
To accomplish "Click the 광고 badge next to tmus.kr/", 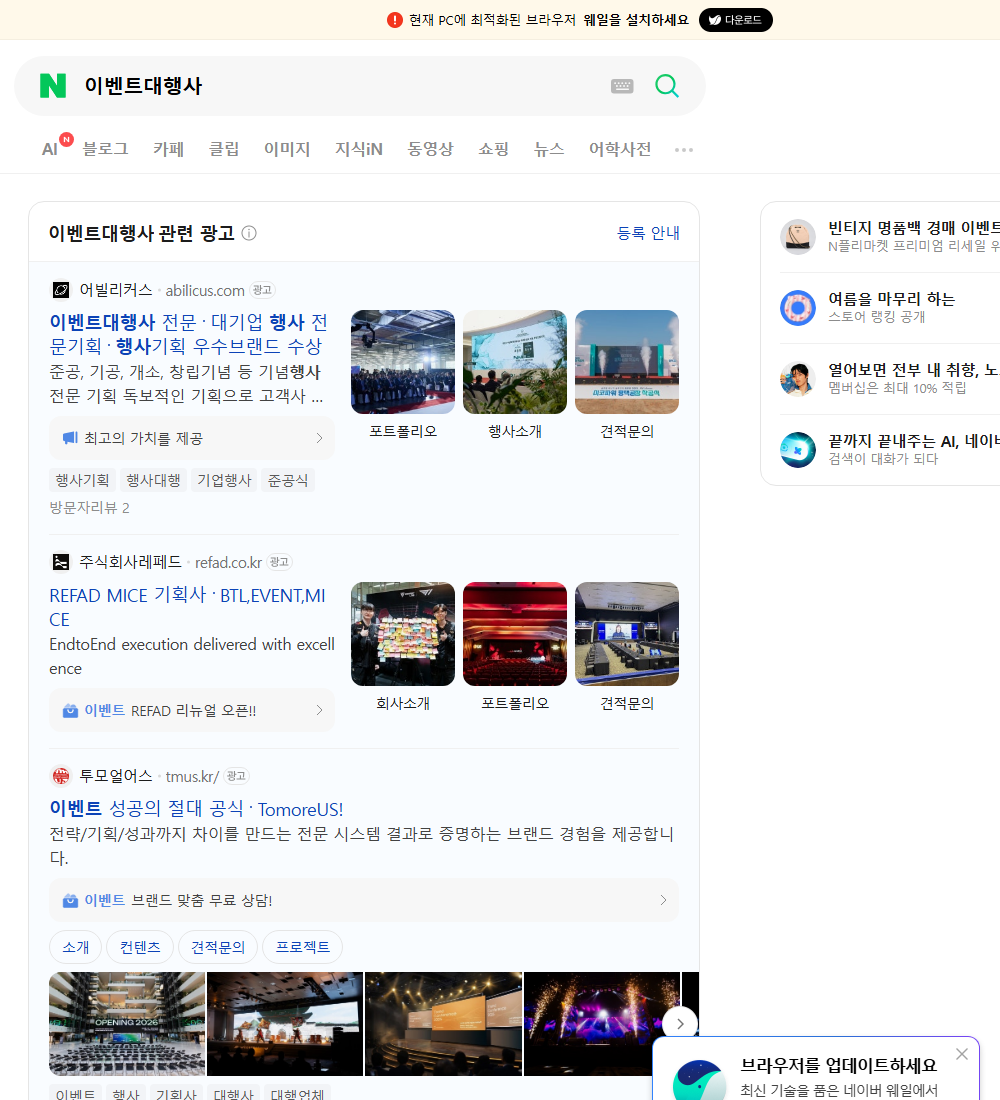I will point(236,776).
